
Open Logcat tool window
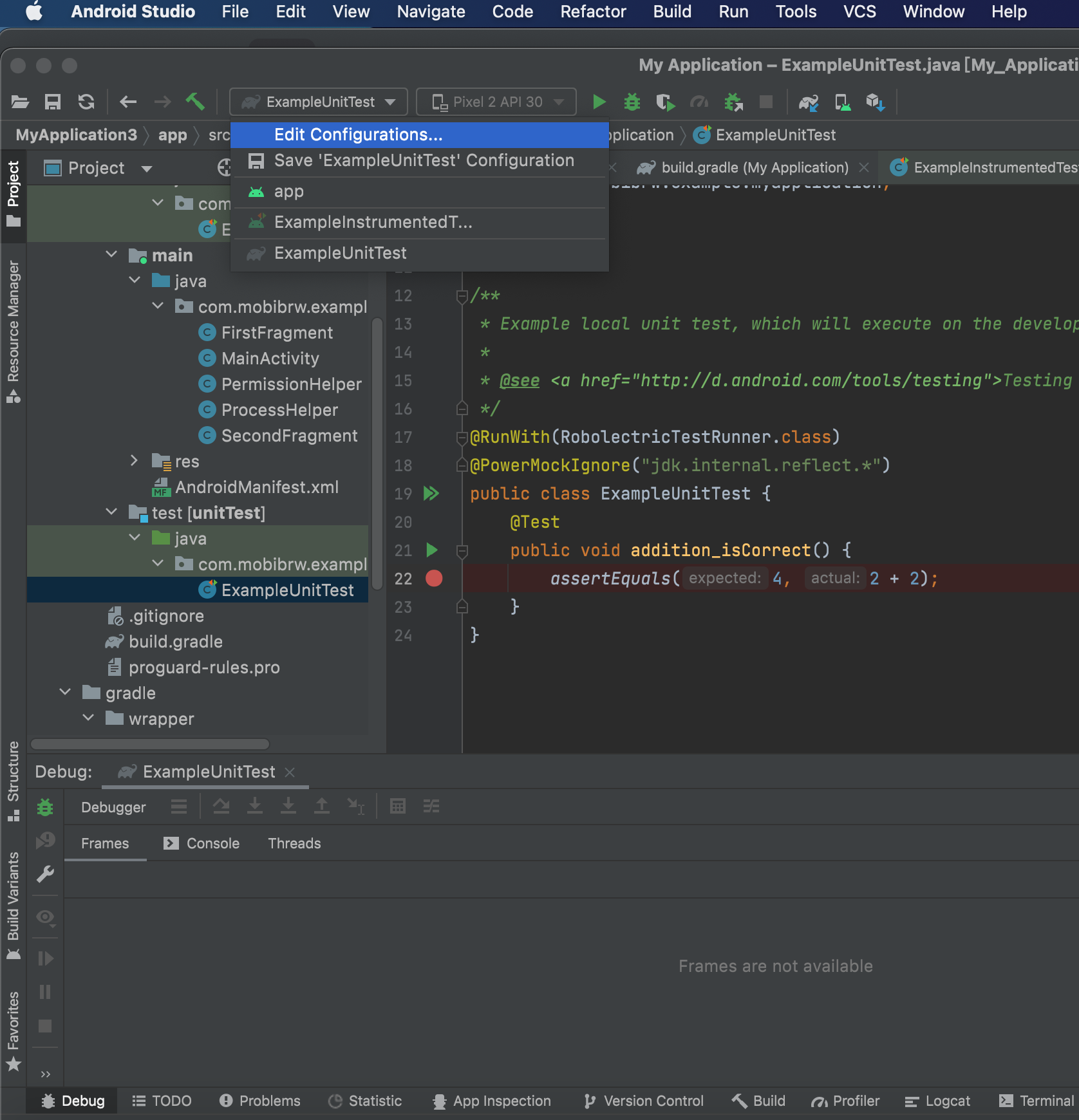click(x=937, y=1101)
